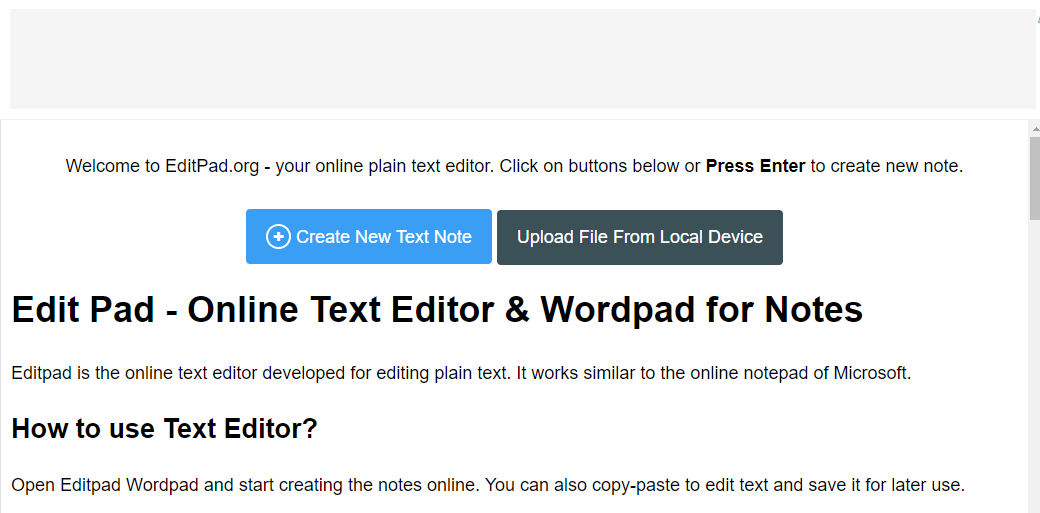
Task: Click the bold 'Press Enter' text
Action: click(755, 166)
